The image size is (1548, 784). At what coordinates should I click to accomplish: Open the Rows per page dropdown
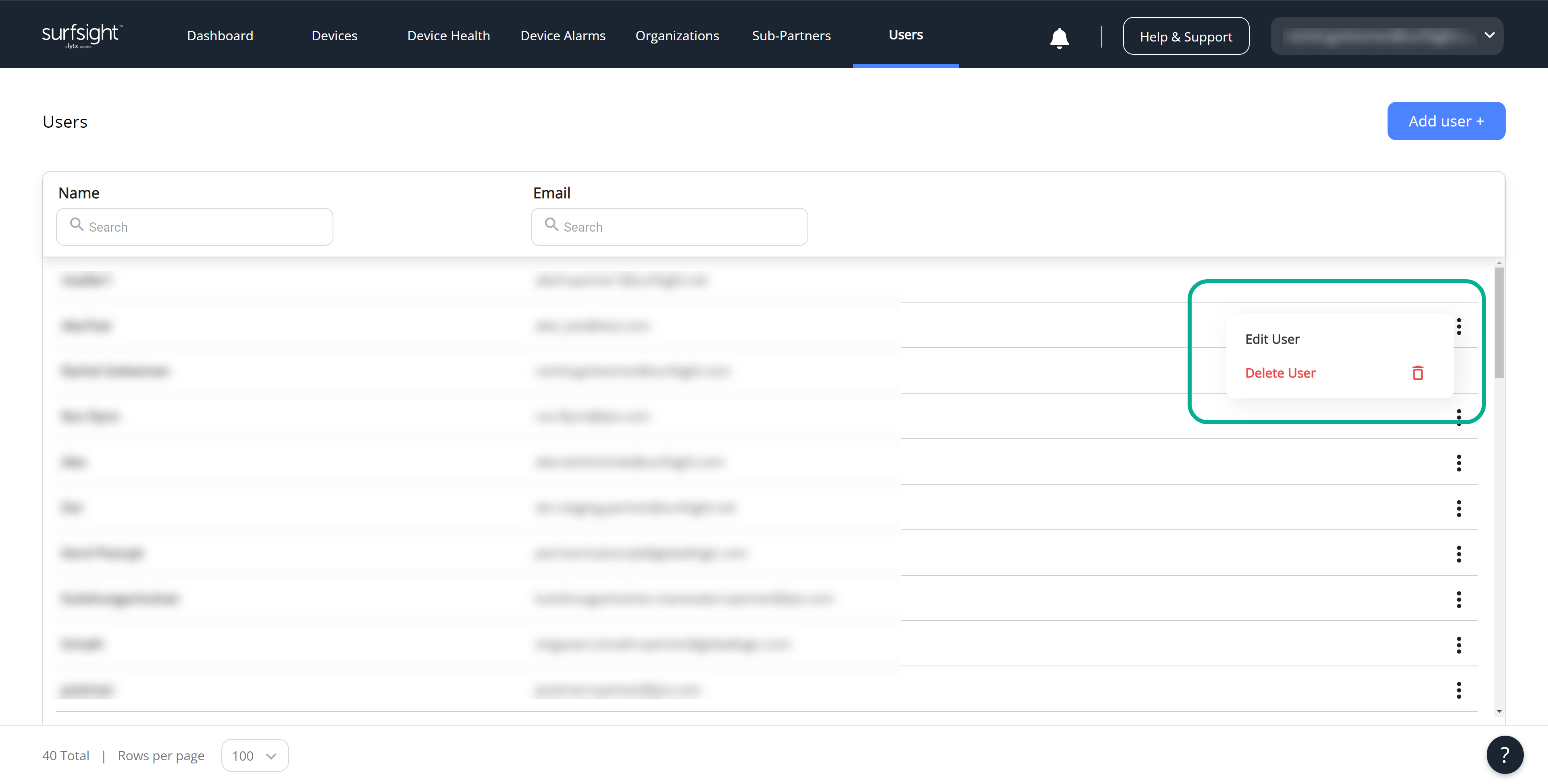pos(255,755)
